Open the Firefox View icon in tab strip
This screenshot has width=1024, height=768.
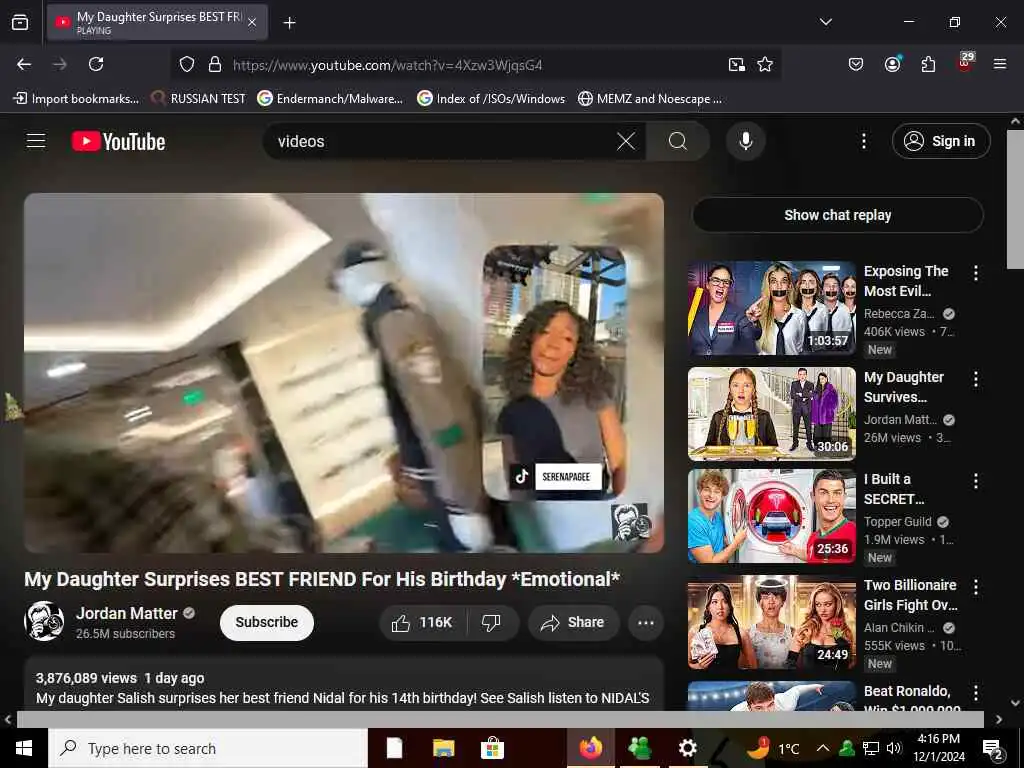point(20,22)
